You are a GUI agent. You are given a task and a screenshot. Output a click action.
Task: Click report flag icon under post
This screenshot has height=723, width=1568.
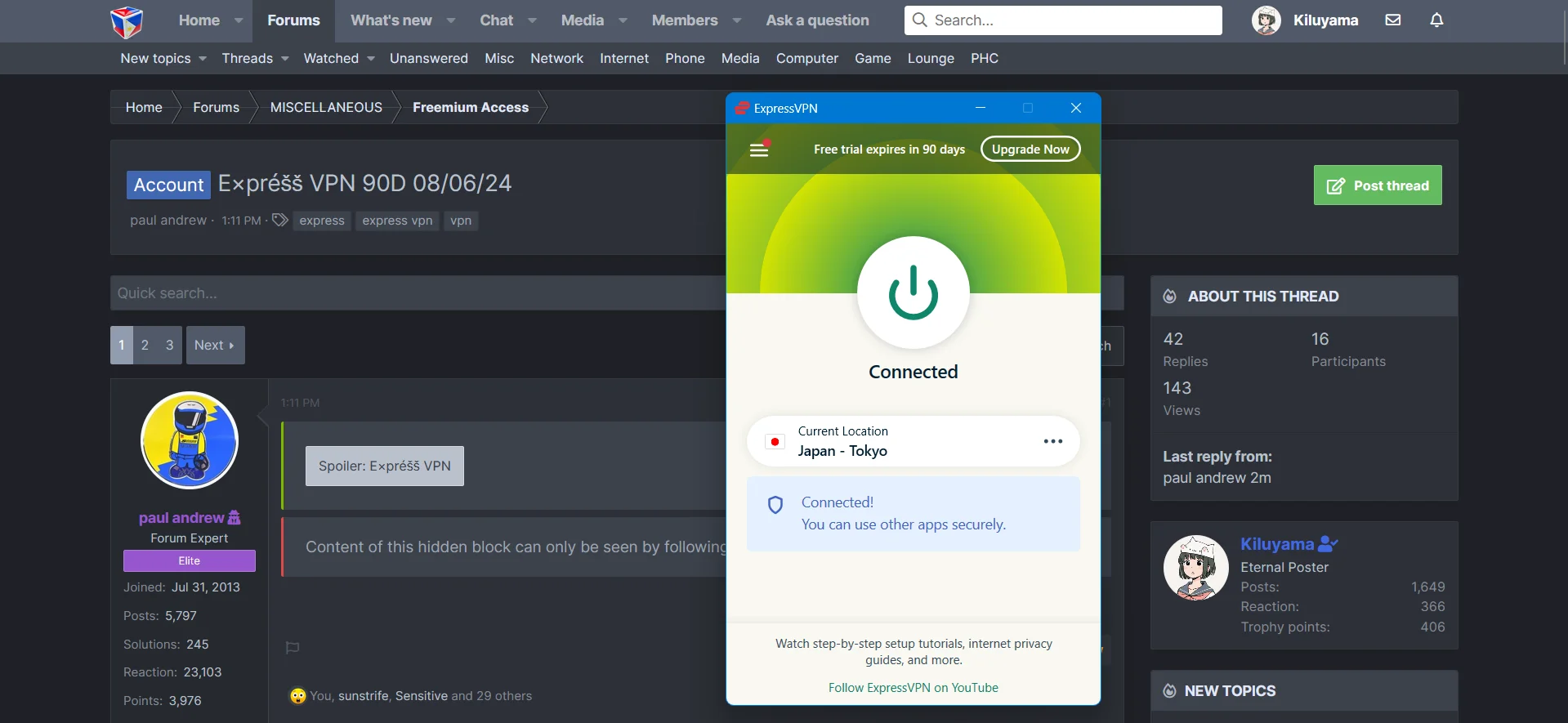[293, 648]
